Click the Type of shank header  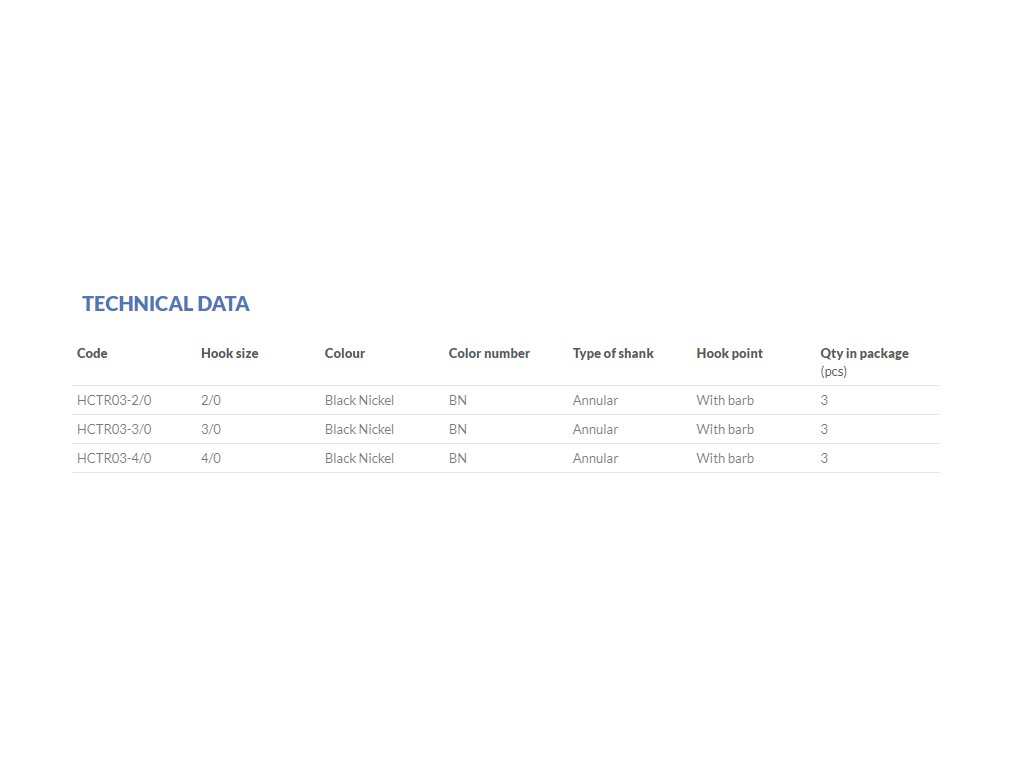pos(613,353)
